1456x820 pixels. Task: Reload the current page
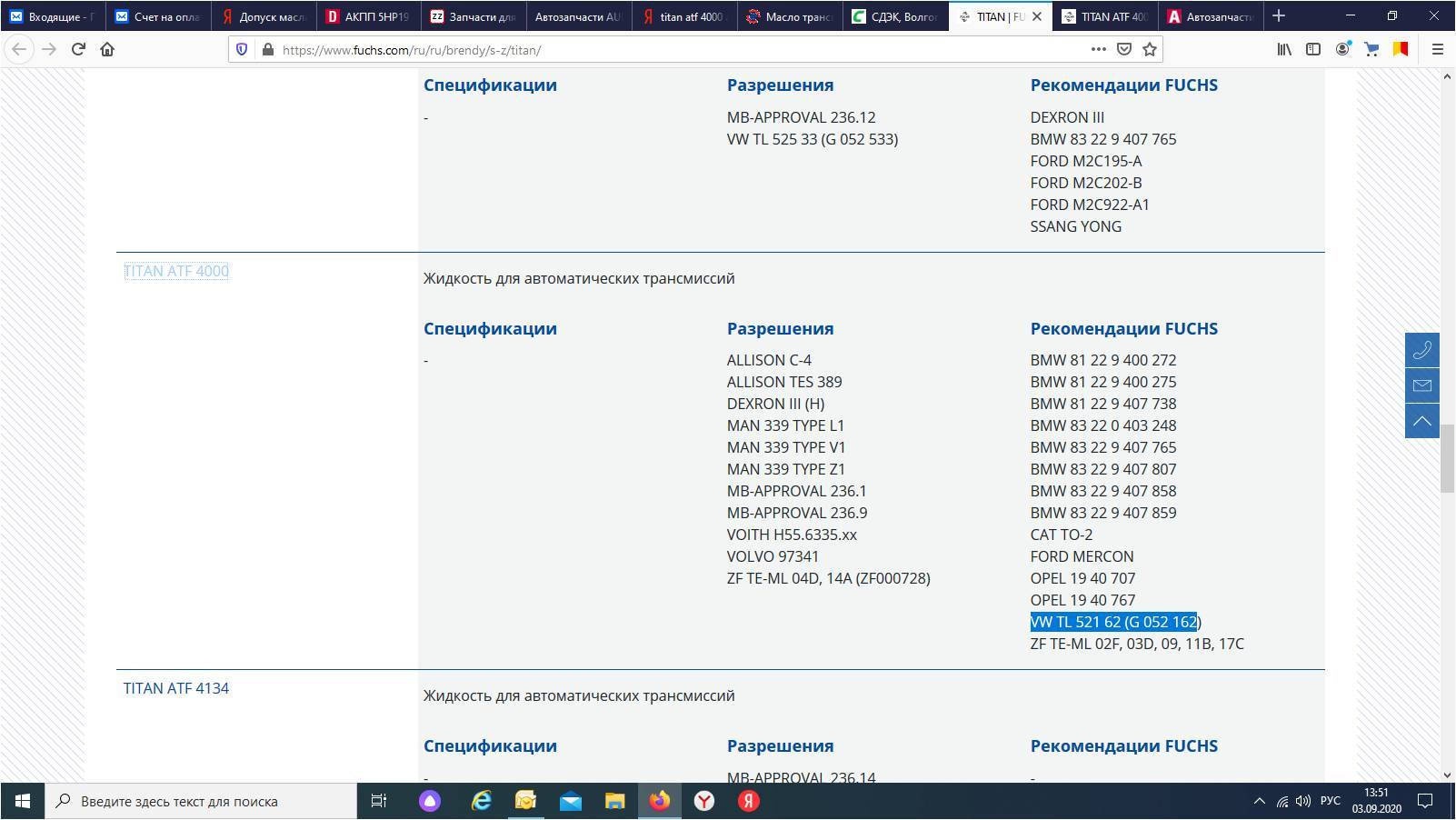point(78,50)
